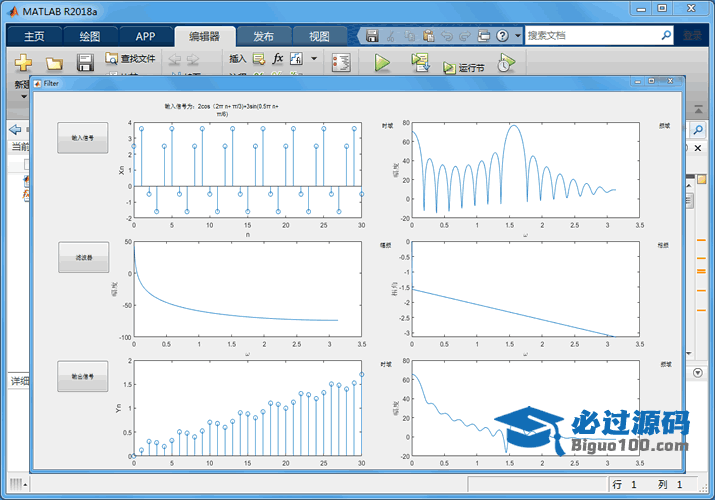Open the 主页 (Home) ribbon tab
715x500 pixels.
coord(34,36)
